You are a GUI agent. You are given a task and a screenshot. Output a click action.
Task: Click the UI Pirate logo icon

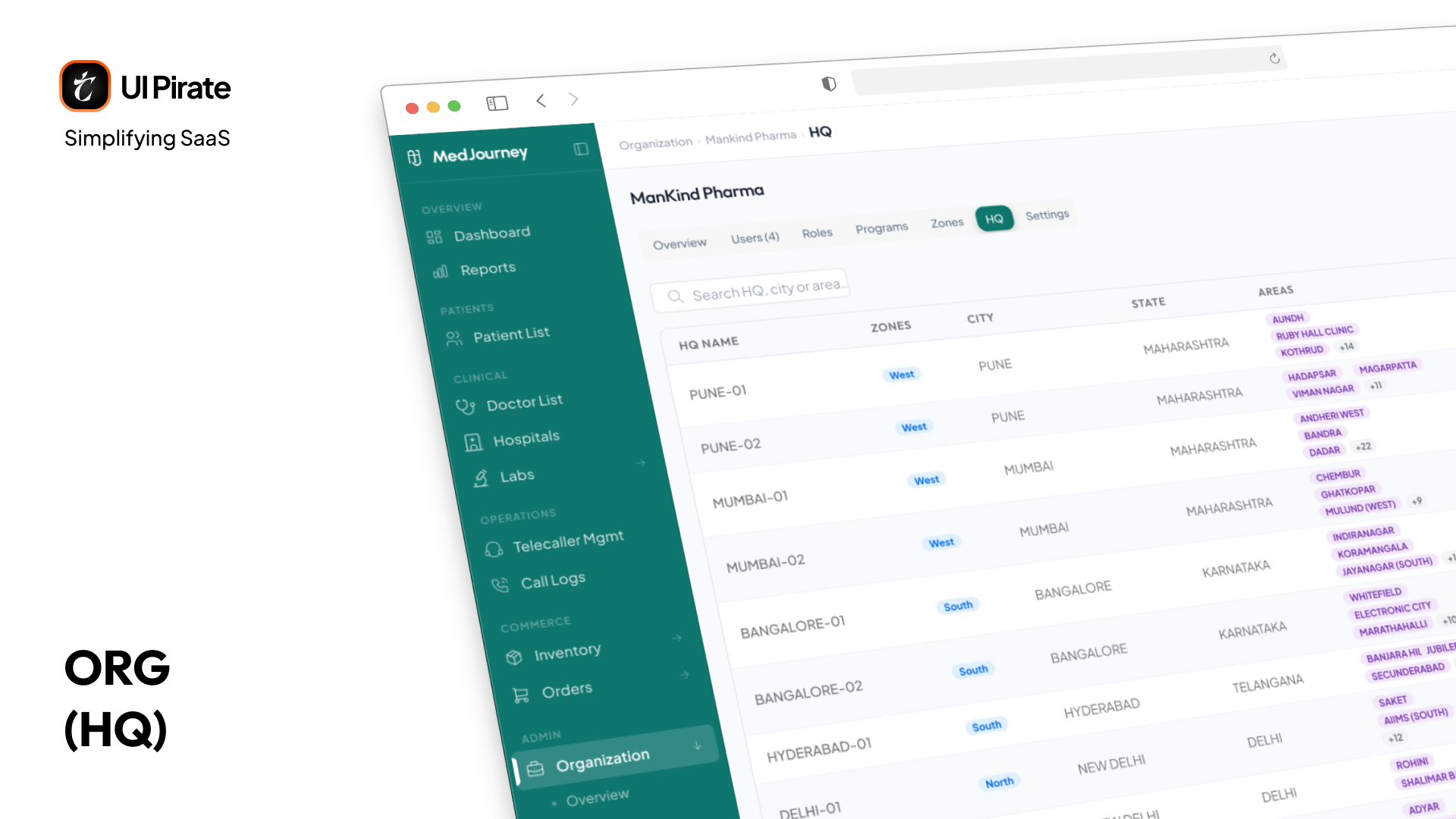coord(85,86)
